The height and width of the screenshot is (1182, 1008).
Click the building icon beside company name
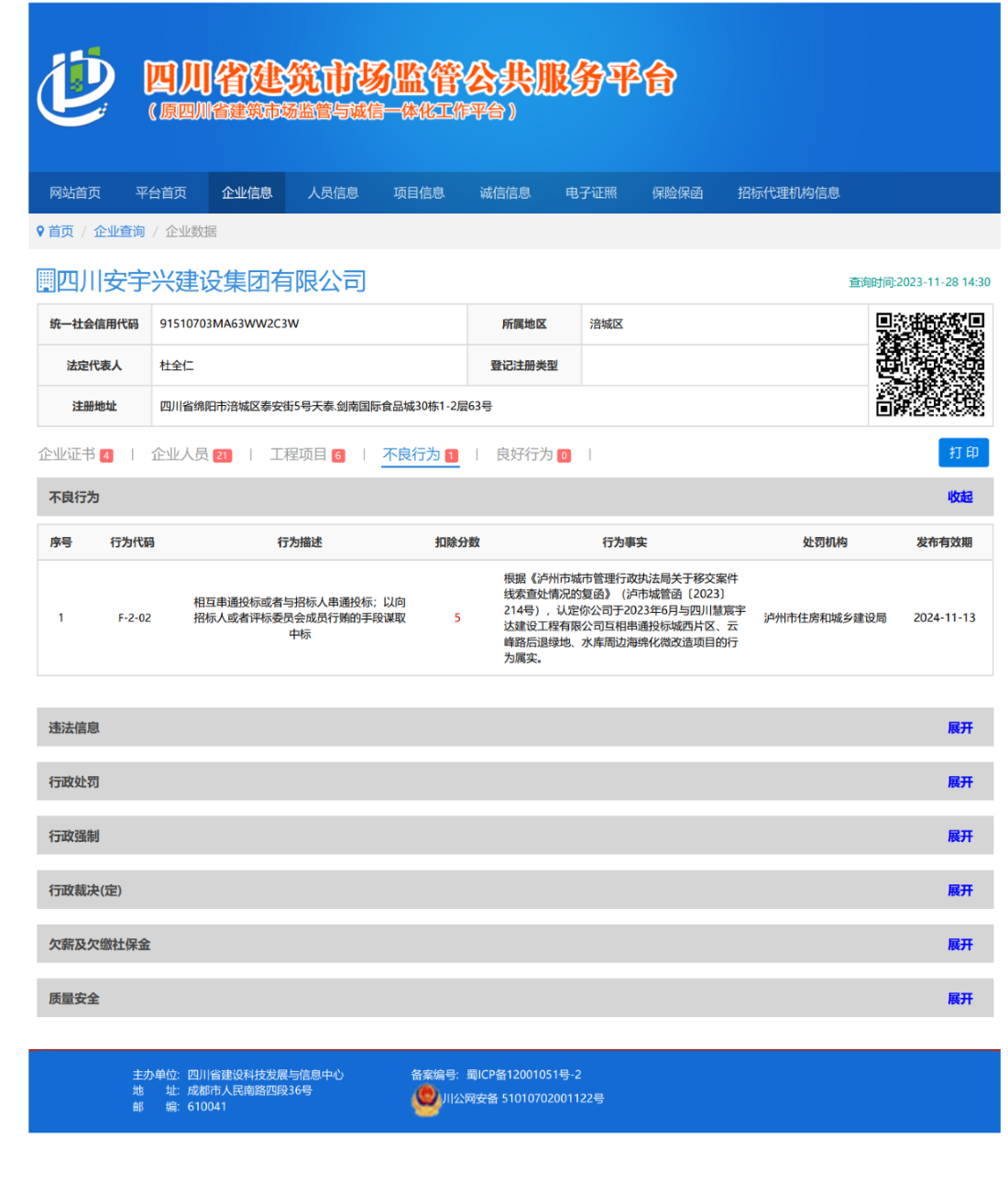tap(46, 280)
